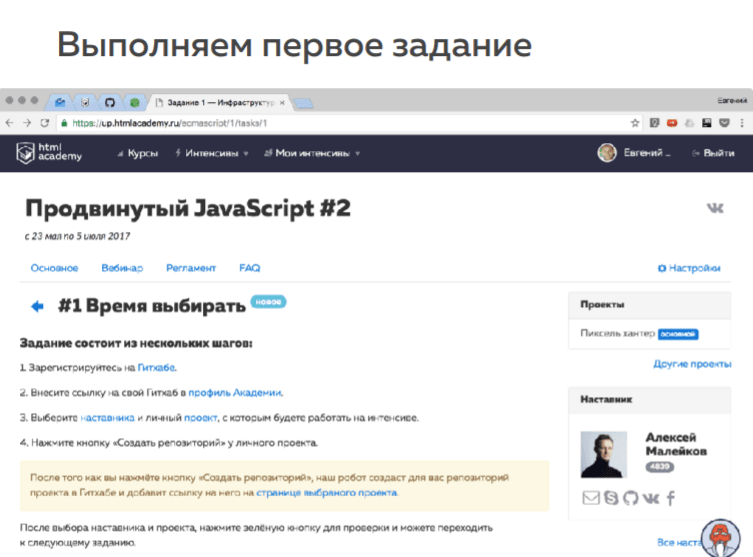Screen dimensions: 753x557
Task: Close the 'Задание 1' tab
Action: pyautogui.click(x=282, y=103)
